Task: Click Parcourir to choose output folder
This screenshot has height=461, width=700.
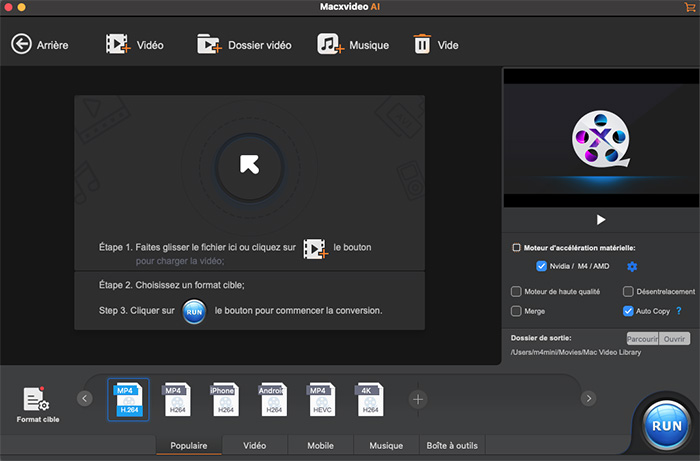Action: 642,339
